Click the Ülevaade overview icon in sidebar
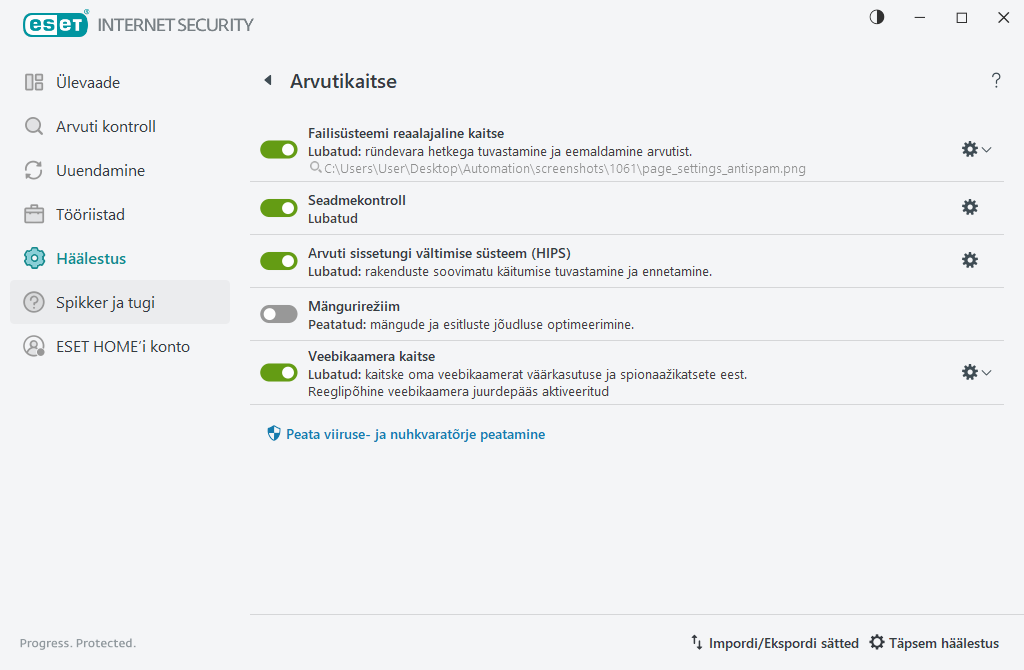The height and width of the screenshot is (670, 1024). (34, 83)
